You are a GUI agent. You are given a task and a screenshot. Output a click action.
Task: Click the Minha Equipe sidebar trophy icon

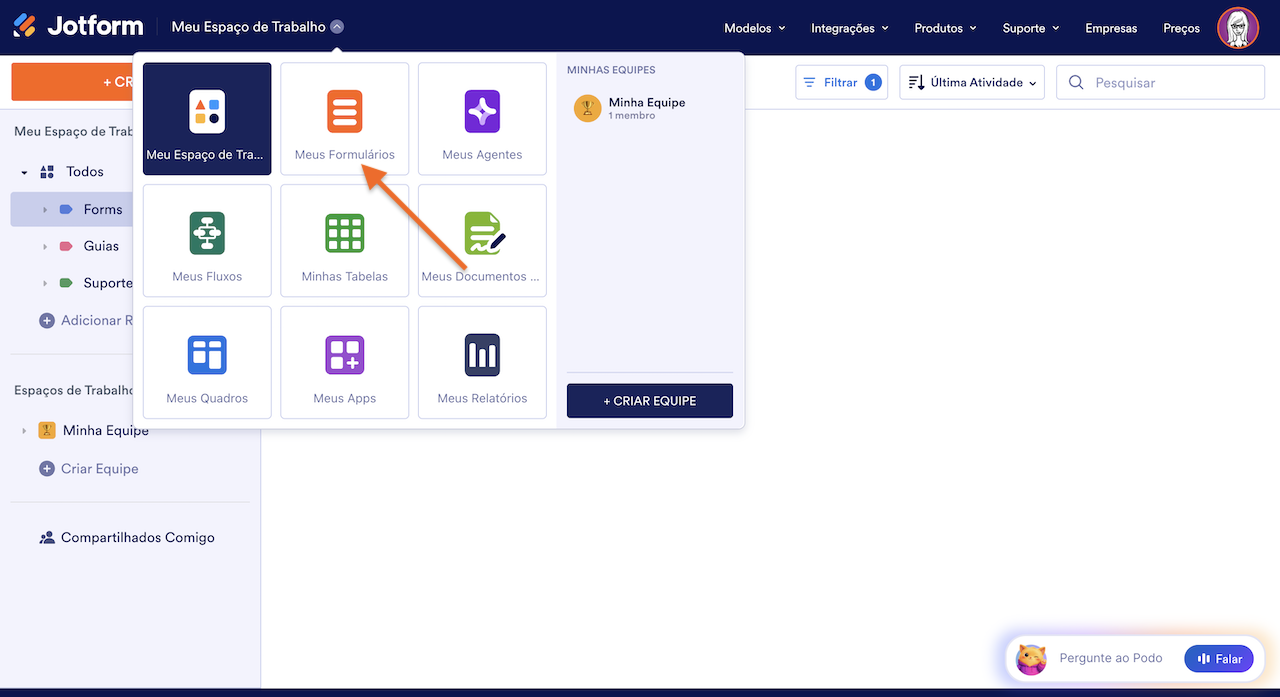click(x=46, y=430)
